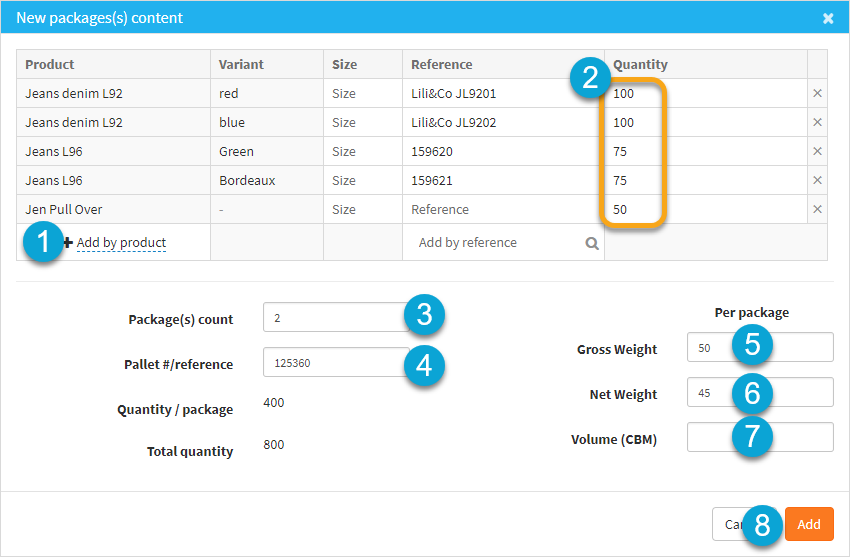Delete the blue Jeans denim L92 row
Screen dimensions: 850x557
tap(817, 123)
